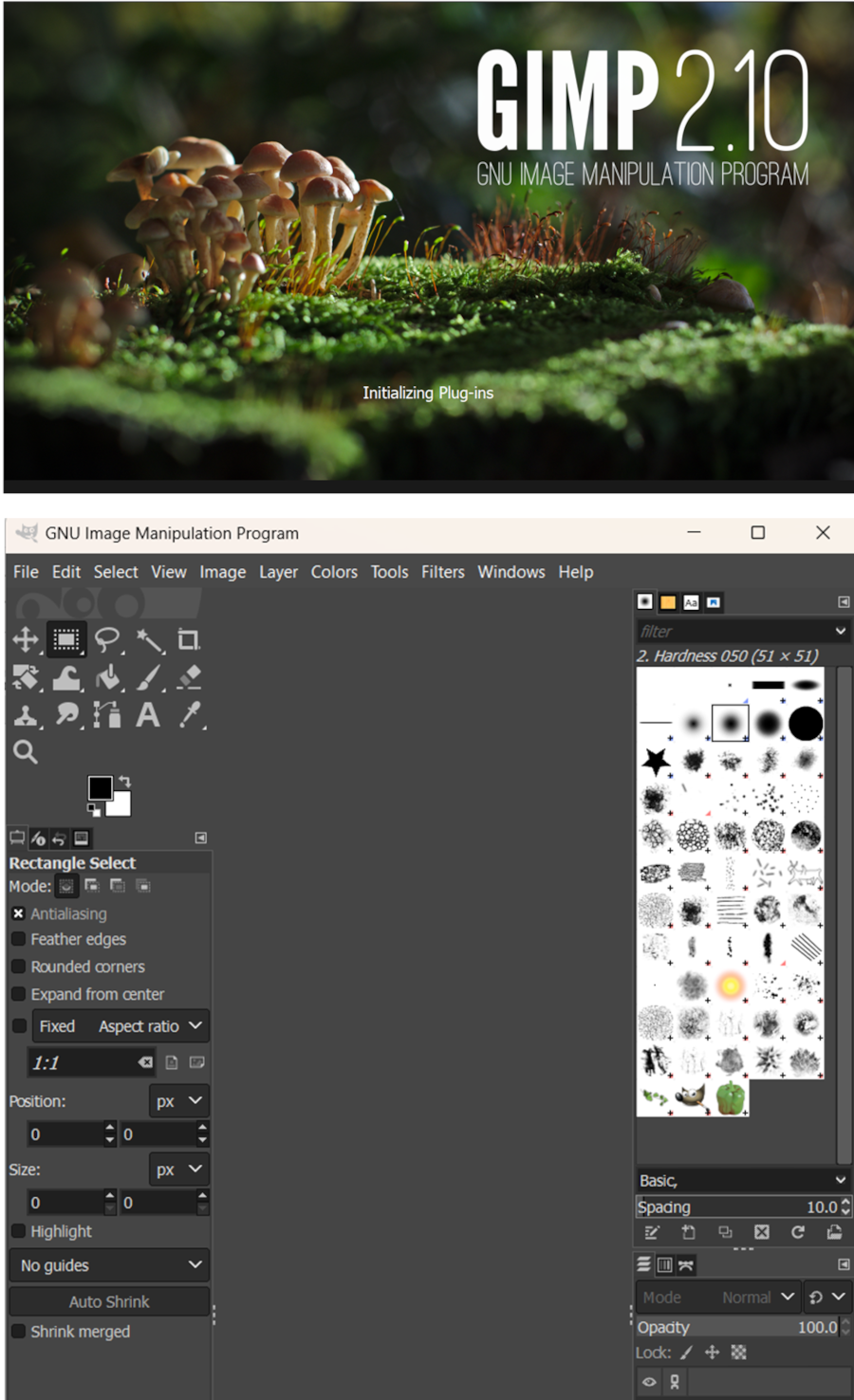The image size is (854, 1400).
Task: Switch to the Paths tab
Action: pos(686,1265)
